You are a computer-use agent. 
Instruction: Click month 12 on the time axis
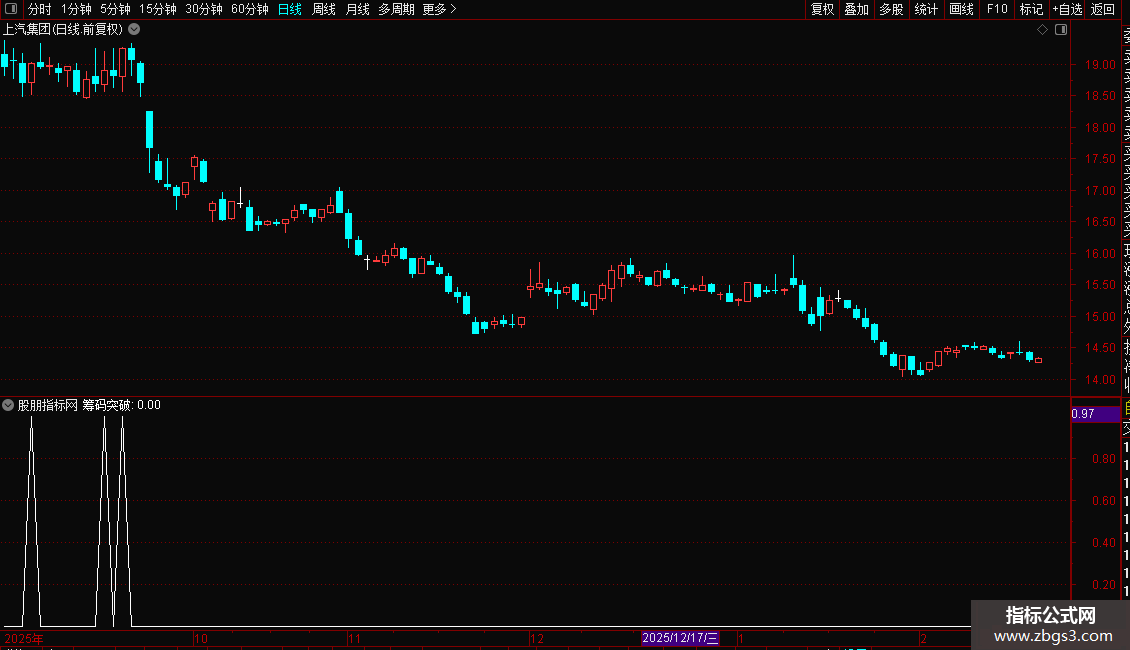click(537, 638)
